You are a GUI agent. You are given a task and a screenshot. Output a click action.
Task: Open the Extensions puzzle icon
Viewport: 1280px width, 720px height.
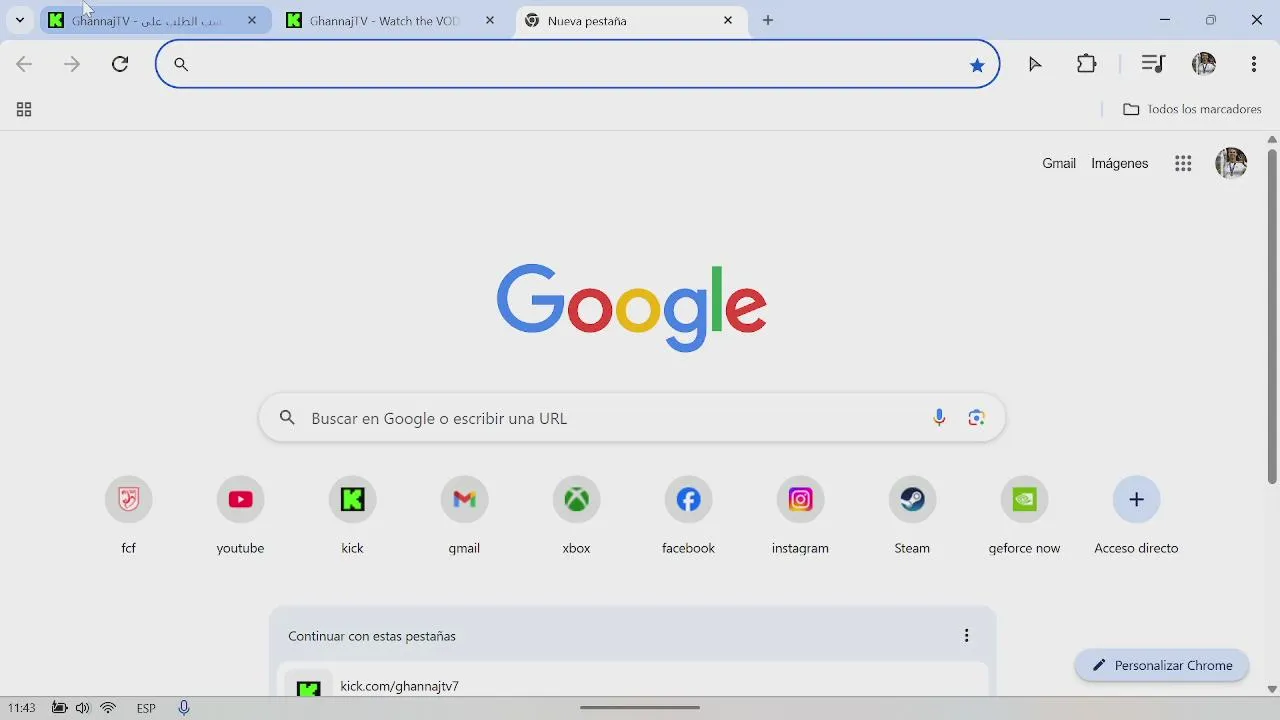(x=1087, y=64)
